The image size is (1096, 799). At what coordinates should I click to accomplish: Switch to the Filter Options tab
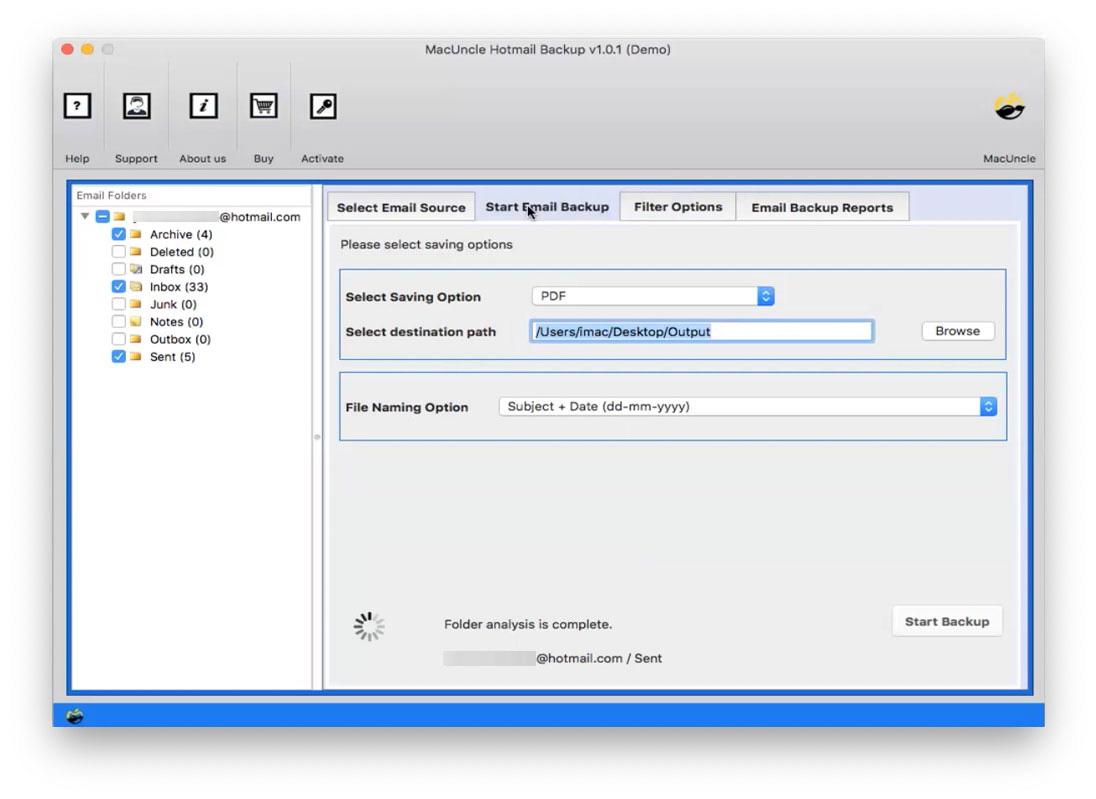pyautogui.click(x=678, y=207)
